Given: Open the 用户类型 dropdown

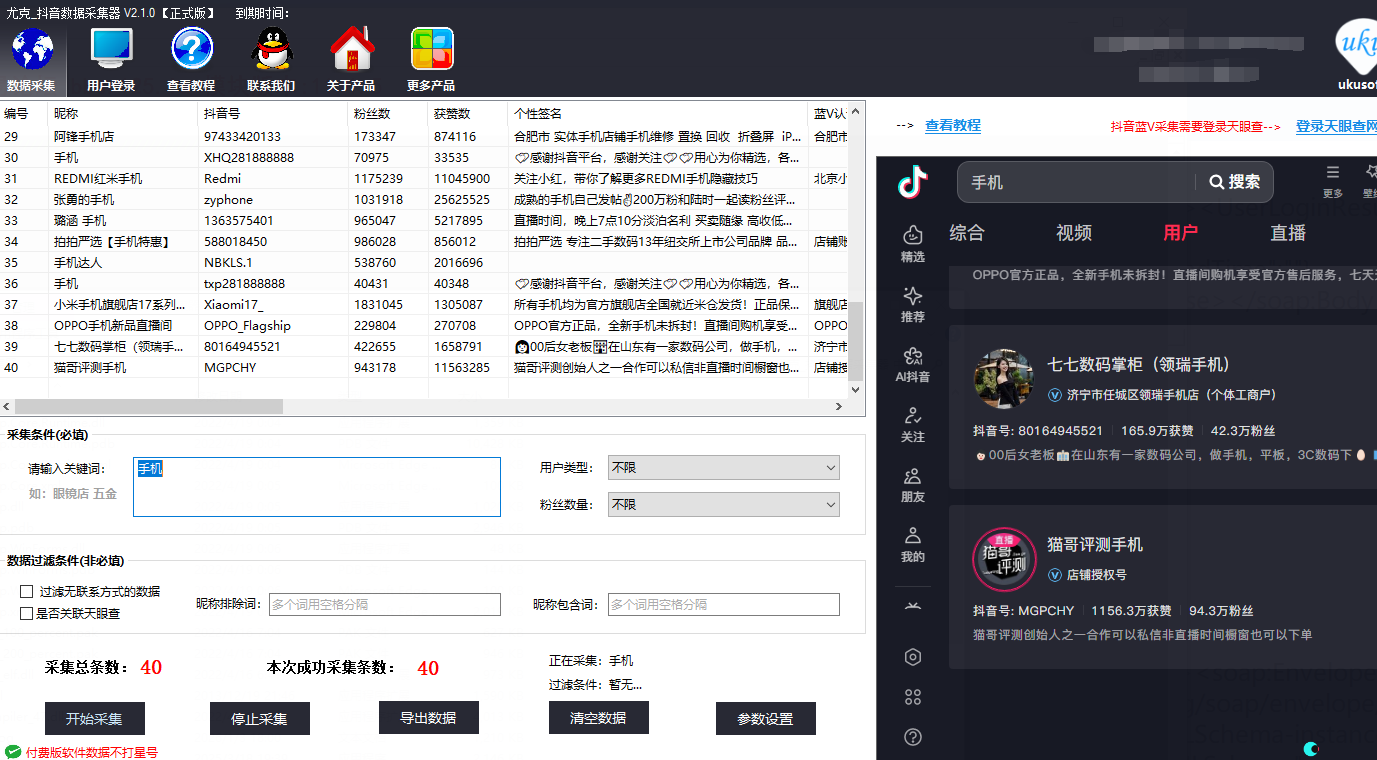Looking at the screenshot, I should [x=723, y=467].
